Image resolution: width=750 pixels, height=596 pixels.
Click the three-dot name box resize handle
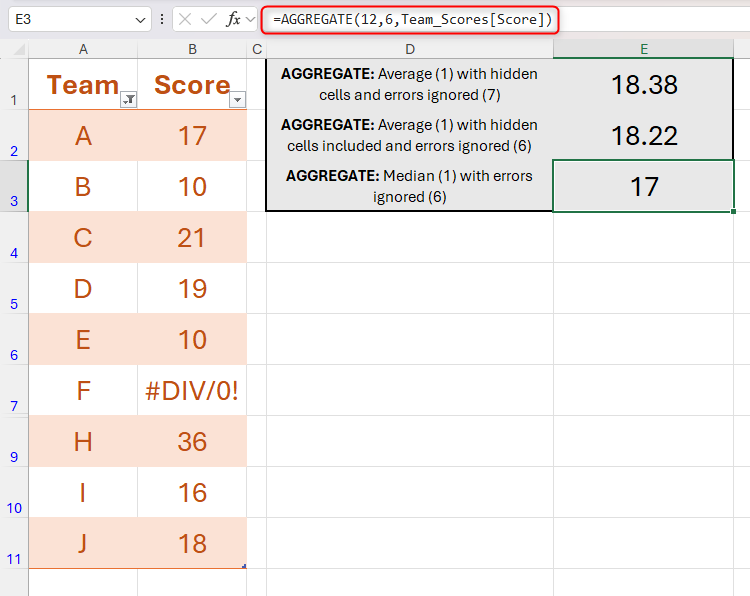point(162,19)
